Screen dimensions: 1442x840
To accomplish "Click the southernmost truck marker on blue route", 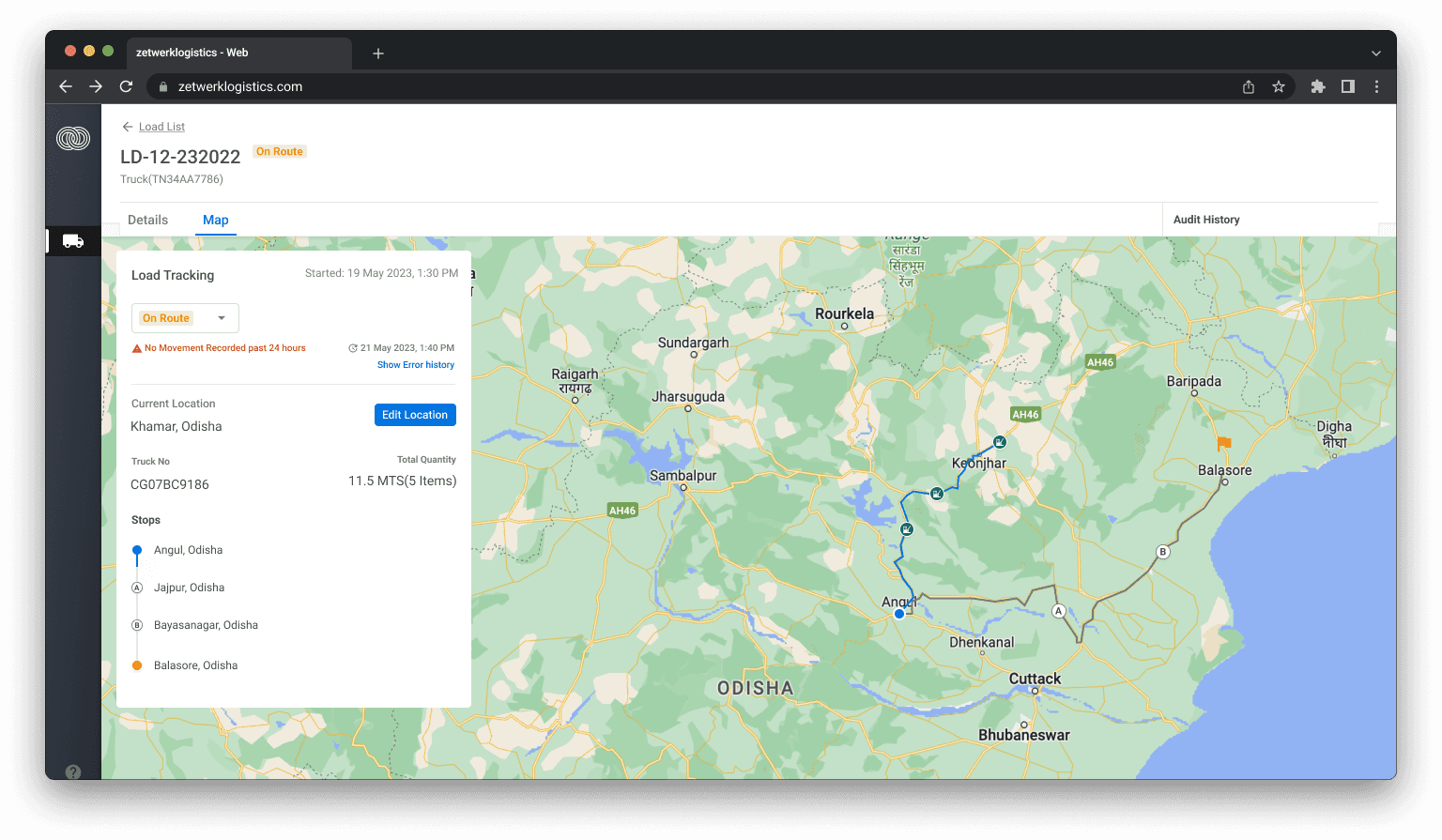I will point(907,529).
